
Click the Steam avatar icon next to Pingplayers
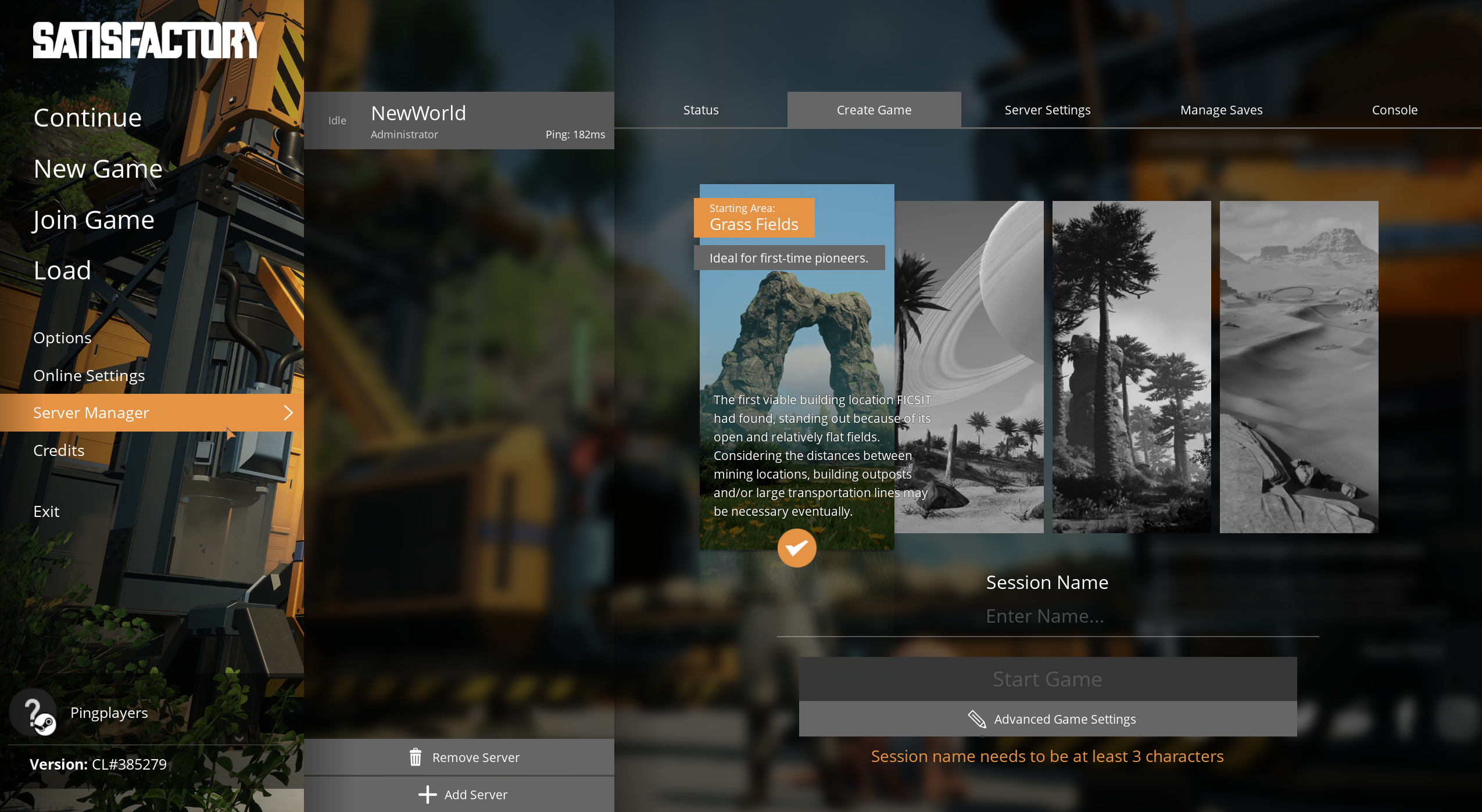33,712
